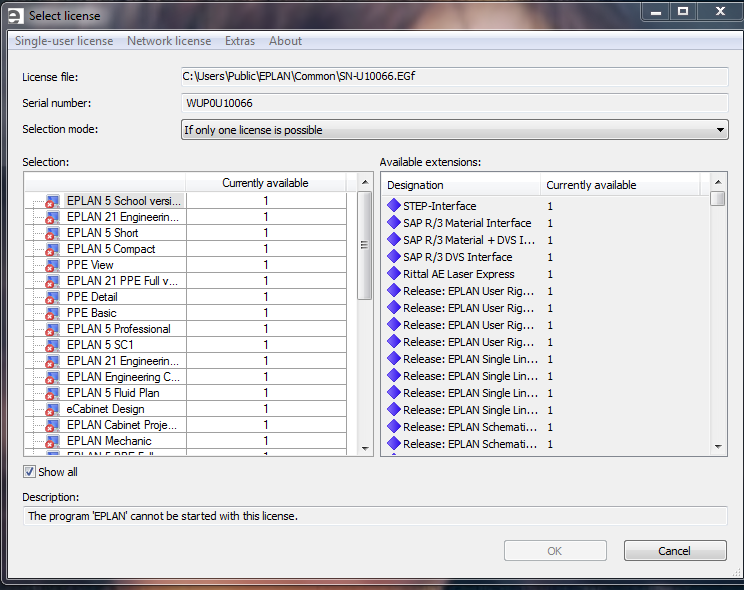Click the Rittal AE Laser Express diamond icon
The height and width of the screenshot is (590, 744).
[394, 273]
